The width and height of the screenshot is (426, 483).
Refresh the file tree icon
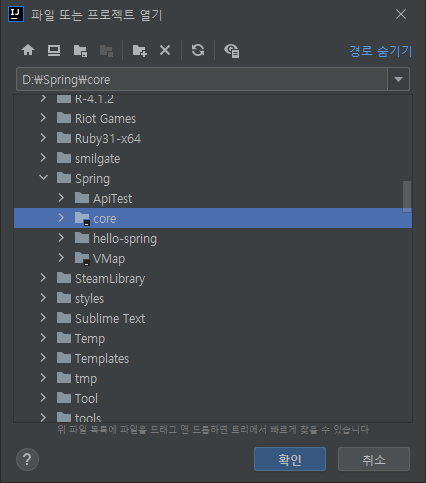click(198, 50)
